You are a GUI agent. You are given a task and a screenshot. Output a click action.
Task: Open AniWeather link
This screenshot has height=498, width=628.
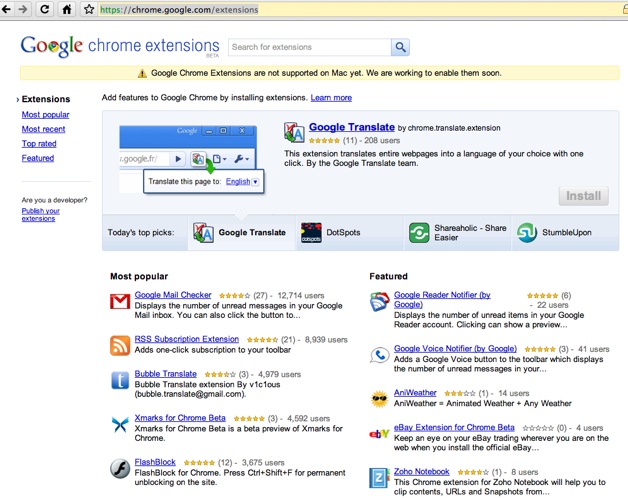[x=415, y=393]
